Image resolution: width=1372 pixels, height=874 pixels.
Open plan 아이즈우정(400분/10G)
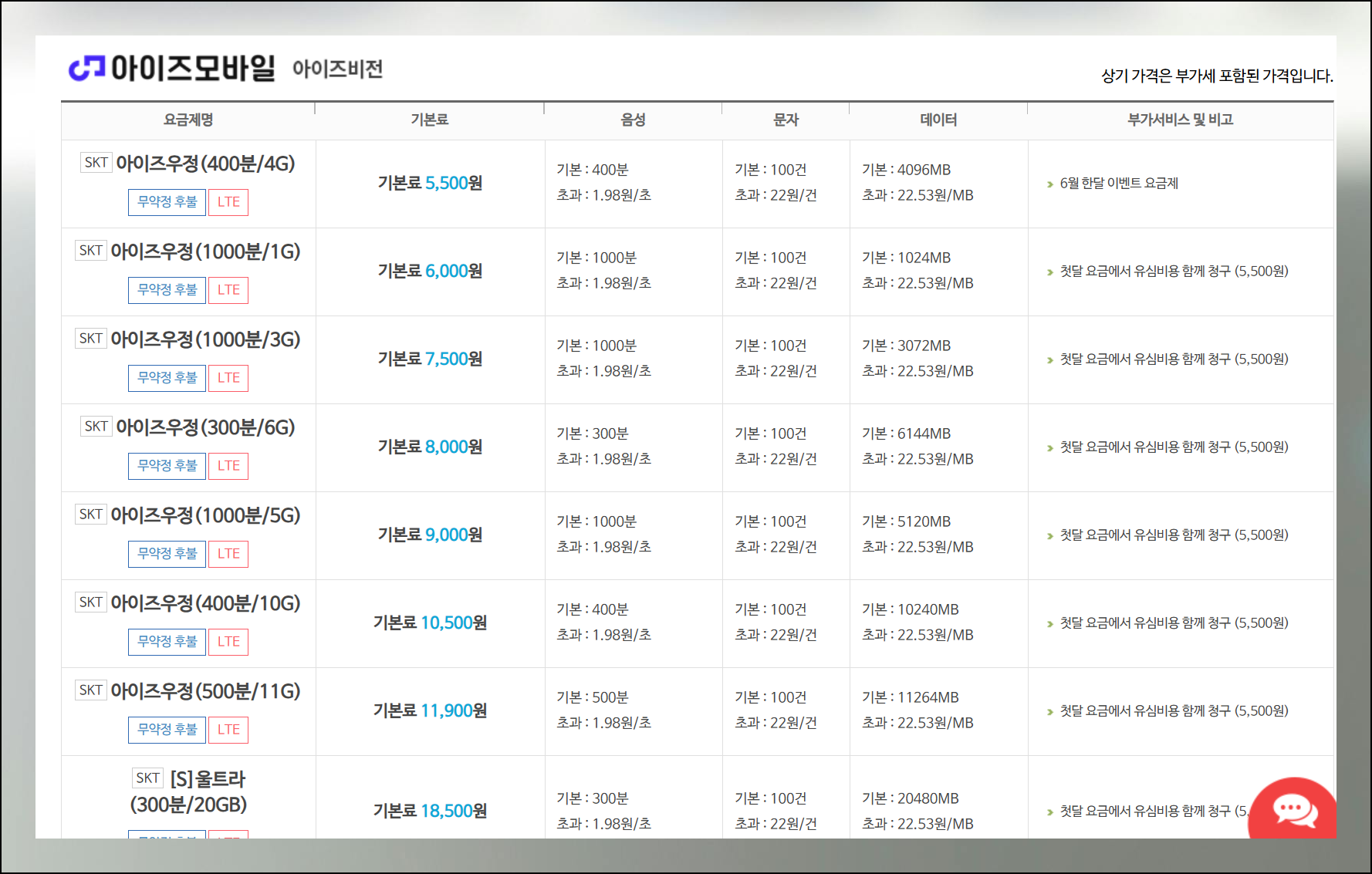[x=205, y=603]
